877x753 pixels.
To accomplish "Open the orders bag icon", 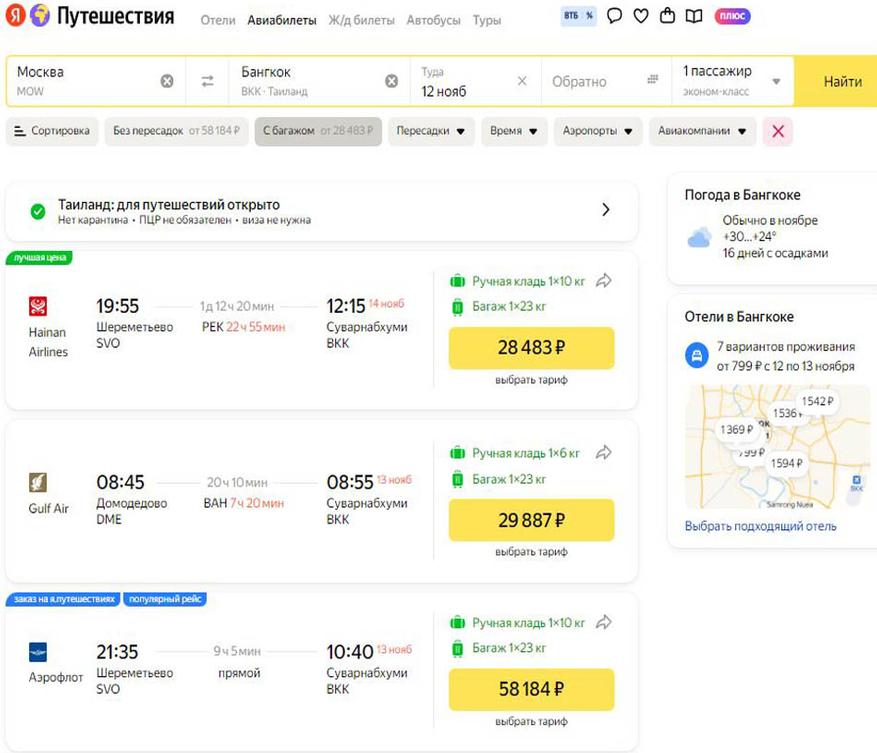I will click(667, 15).
